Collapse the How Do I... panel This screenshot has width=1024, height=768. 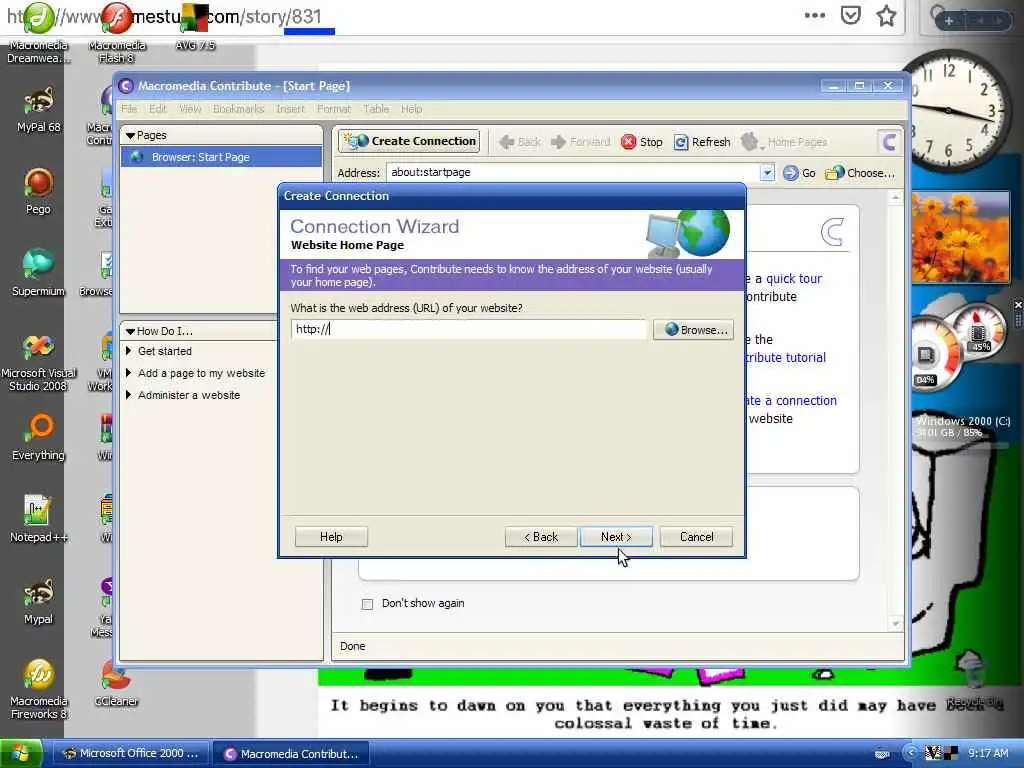(131, 331)
